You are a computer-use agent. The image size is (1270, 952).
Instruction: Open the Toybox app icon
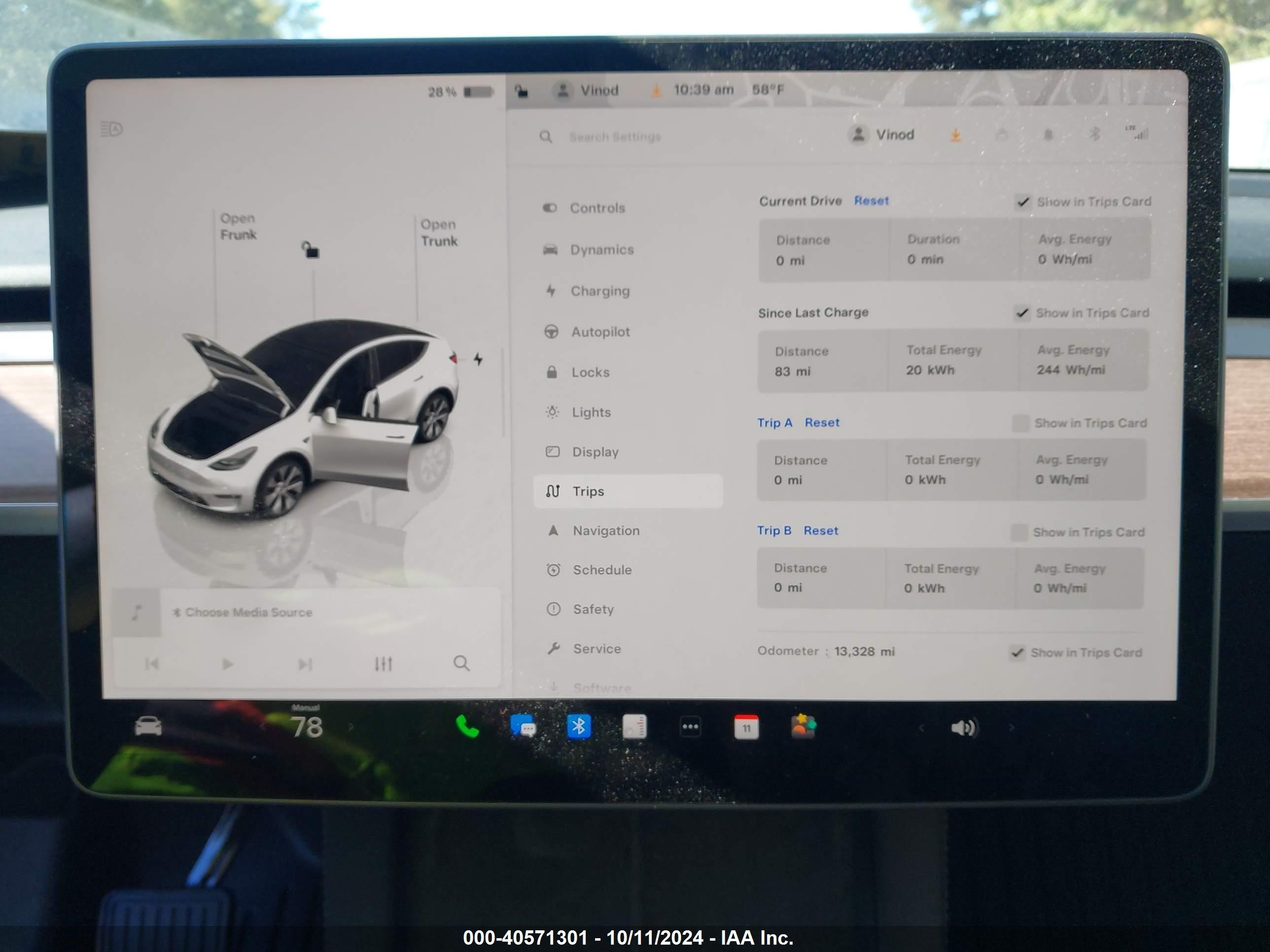click(x=803, y=726)
